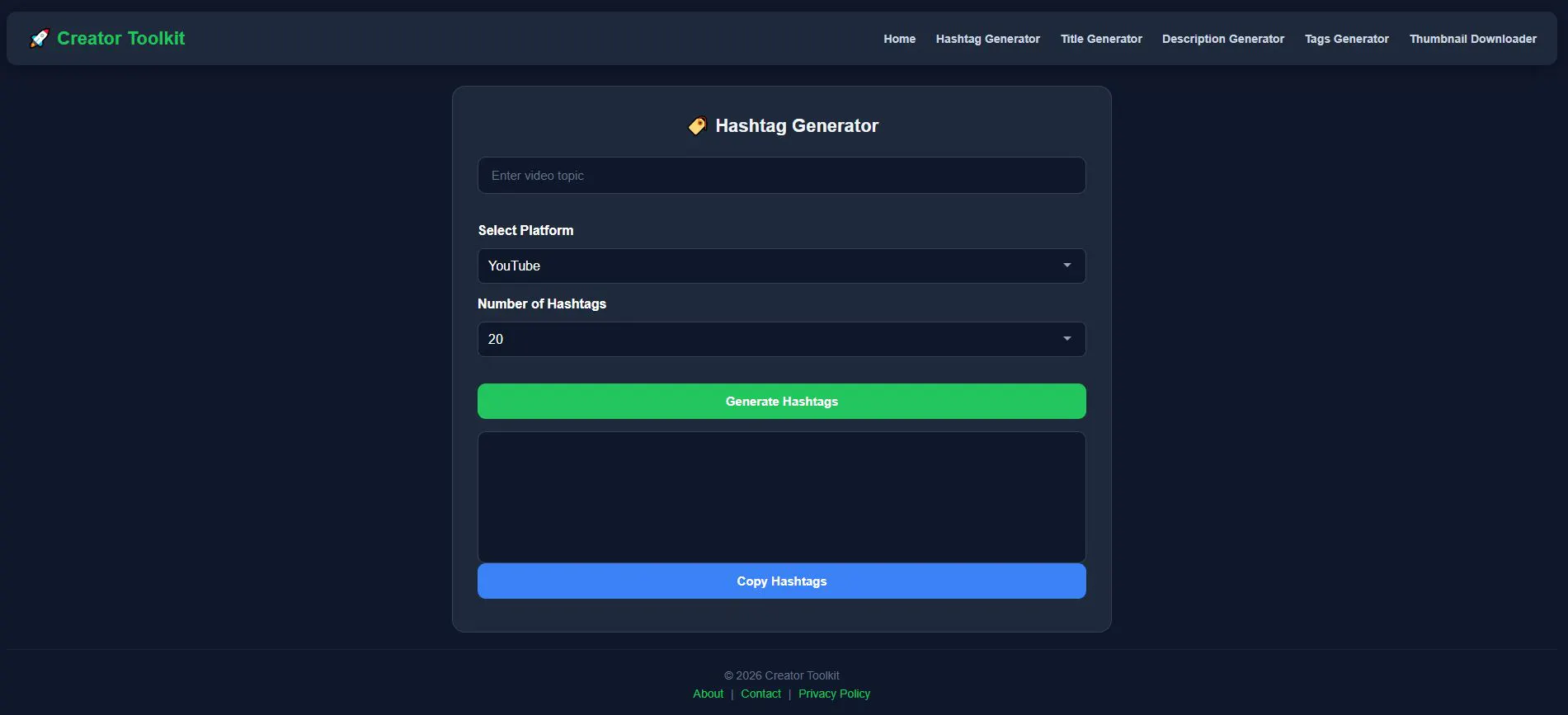
Task: Focus the Enter video topic field
Action: tap(782, 176)
